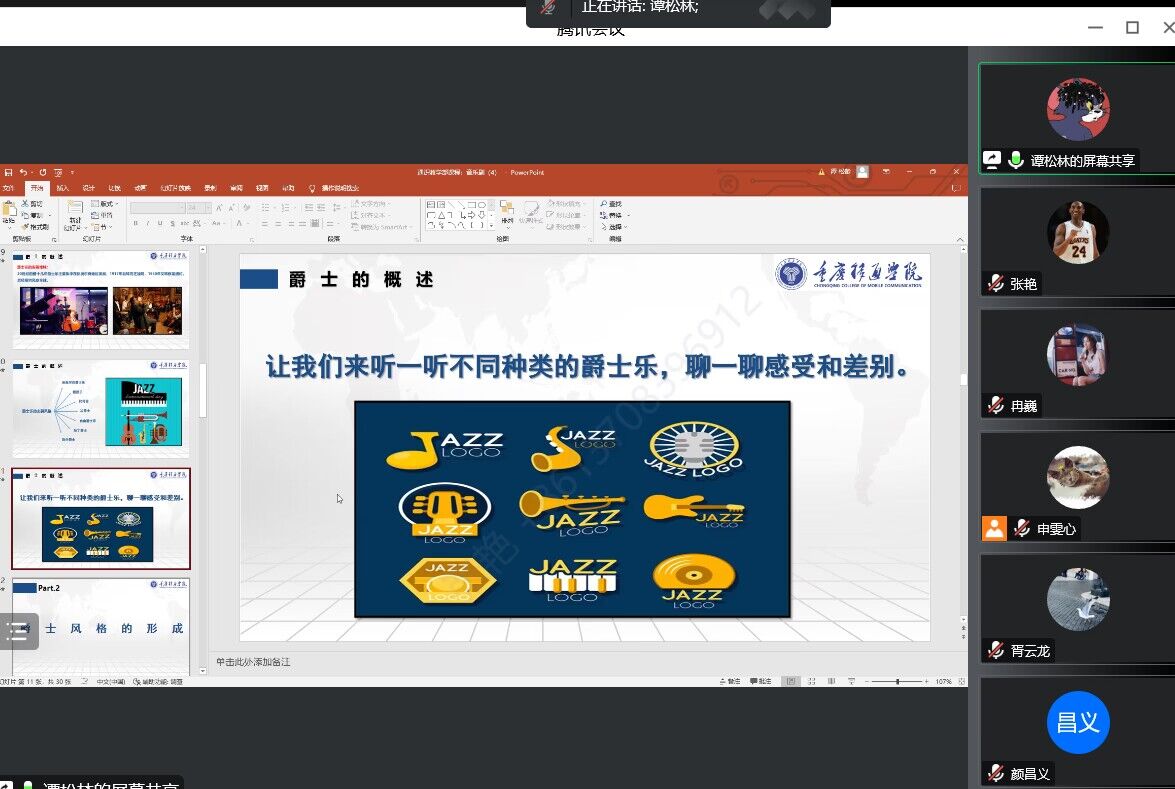Collapse the ribbon with the chevron arrow
The height and width of the screenshot is (789, 1175).
(x=961, y=240)
